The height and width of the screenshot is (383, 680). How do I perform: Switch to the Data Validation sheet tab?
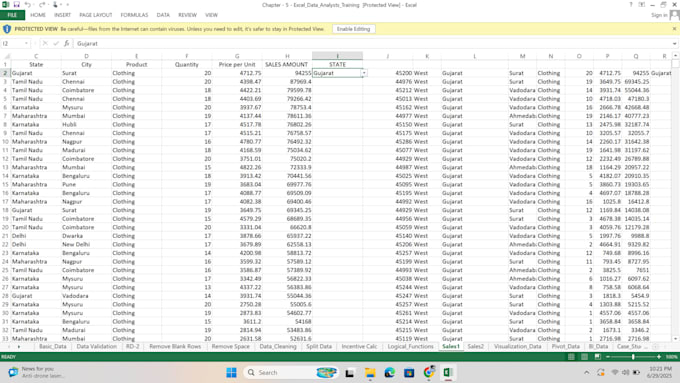[96, 347]
